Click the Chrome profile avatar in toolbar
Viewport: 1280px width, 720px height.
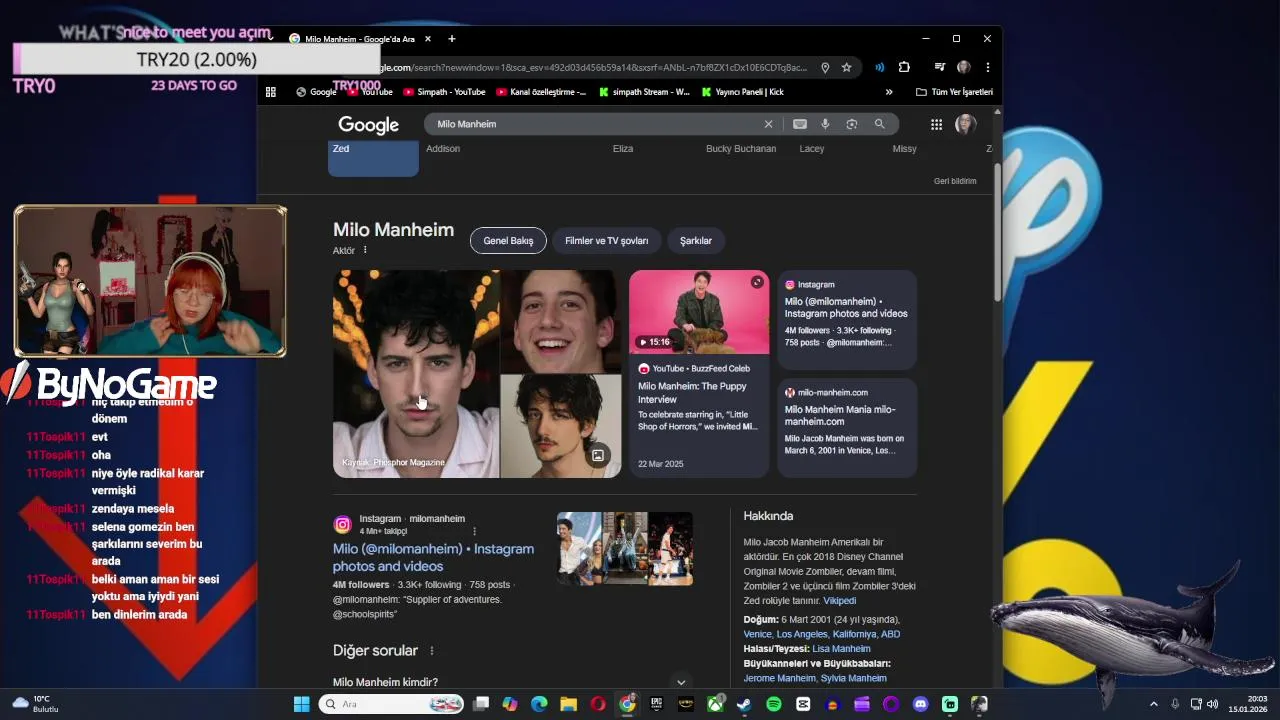click(963, 67)
